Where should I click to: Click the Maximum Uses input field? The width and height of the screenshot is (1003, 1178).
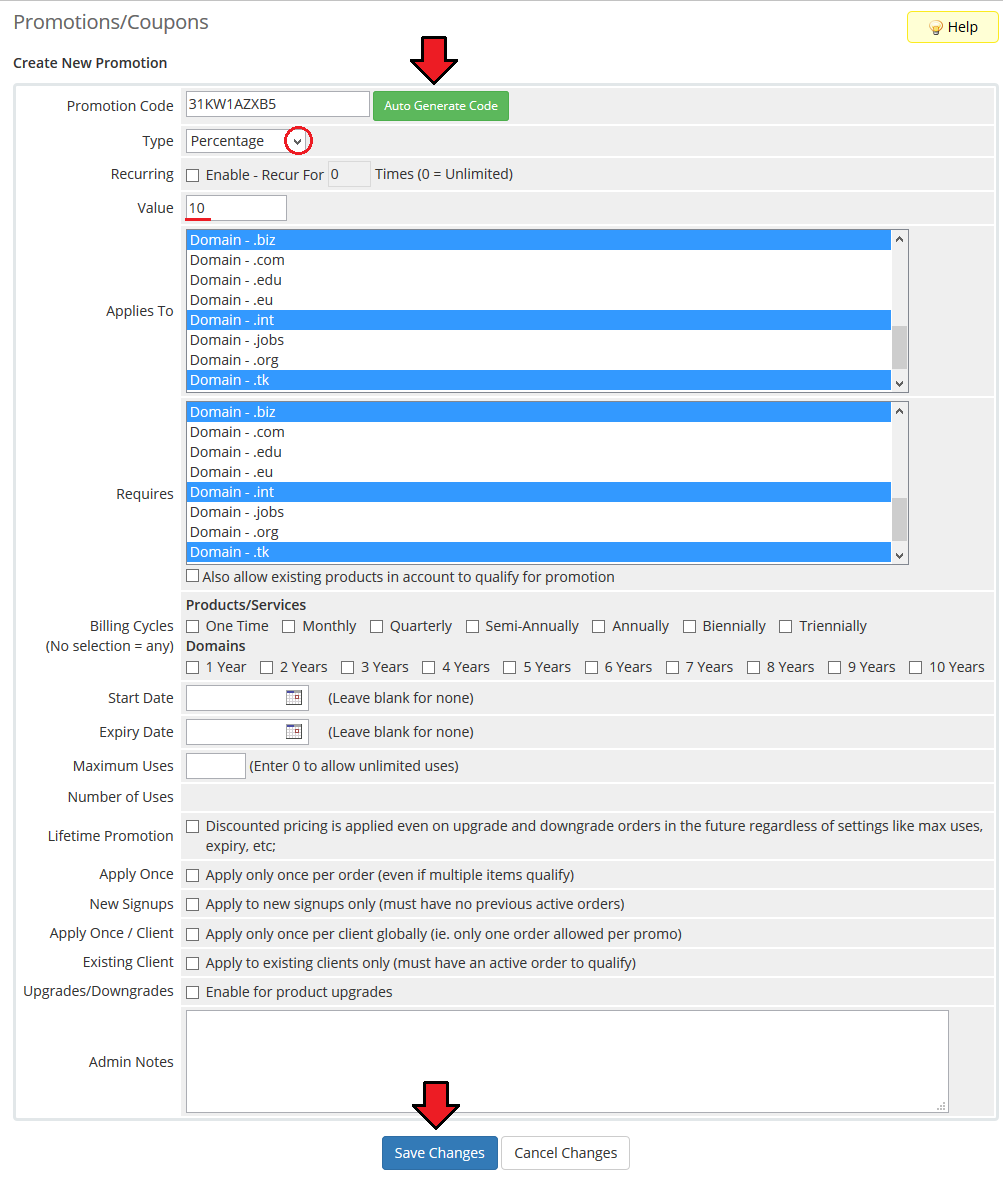216,766
